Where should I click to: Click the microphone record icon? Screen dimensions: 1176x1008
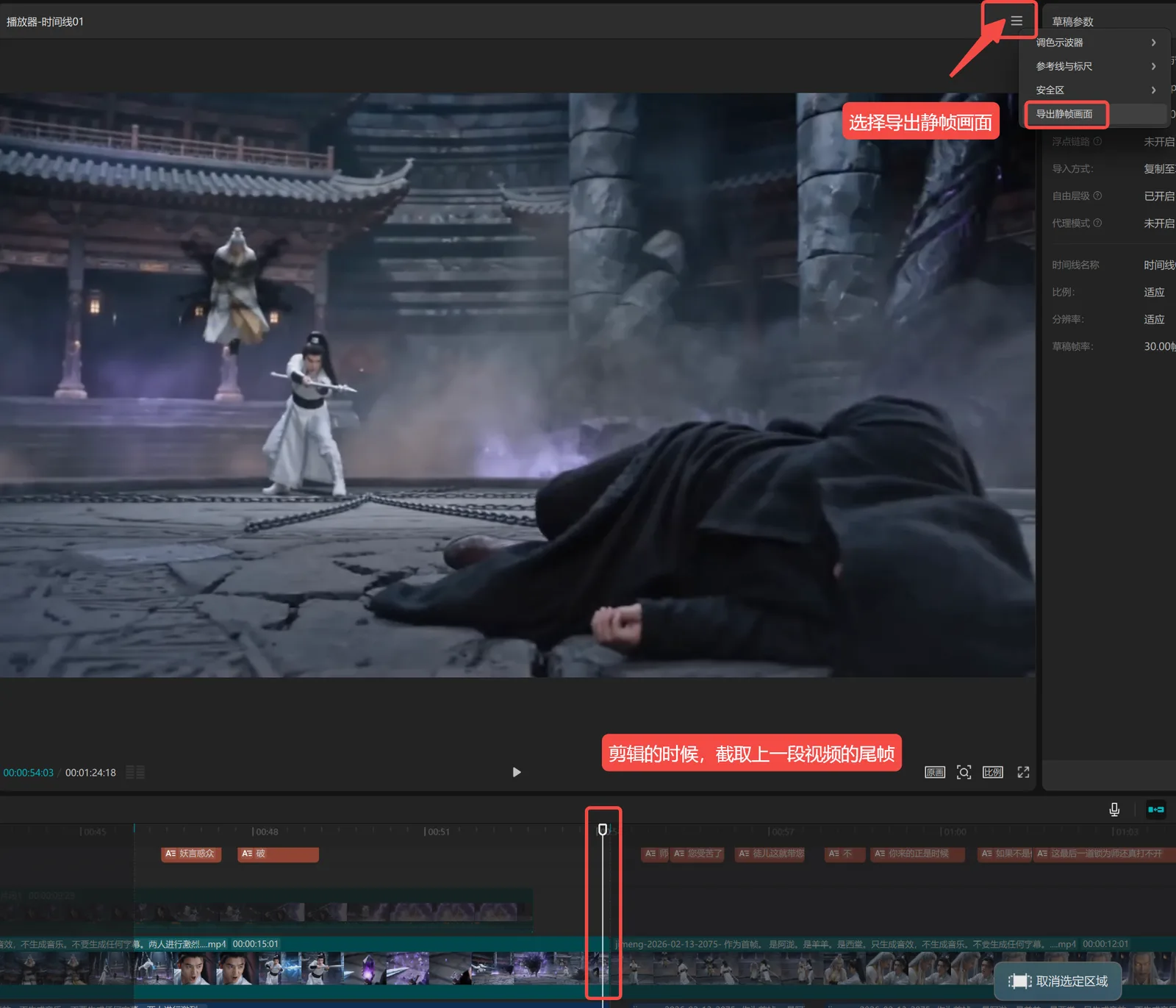click(x=1114, y=809)
